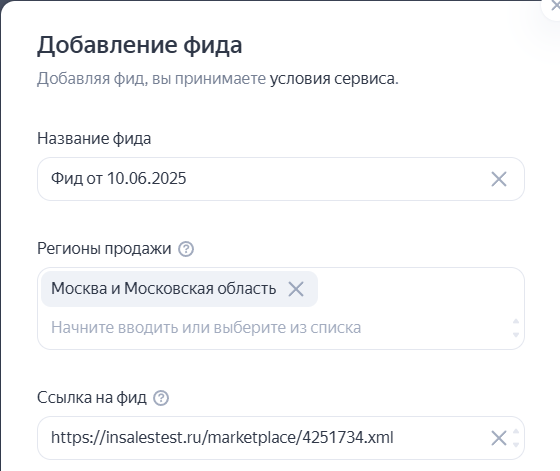Open help tooltip for Регионы продажи

coord(186,249)
